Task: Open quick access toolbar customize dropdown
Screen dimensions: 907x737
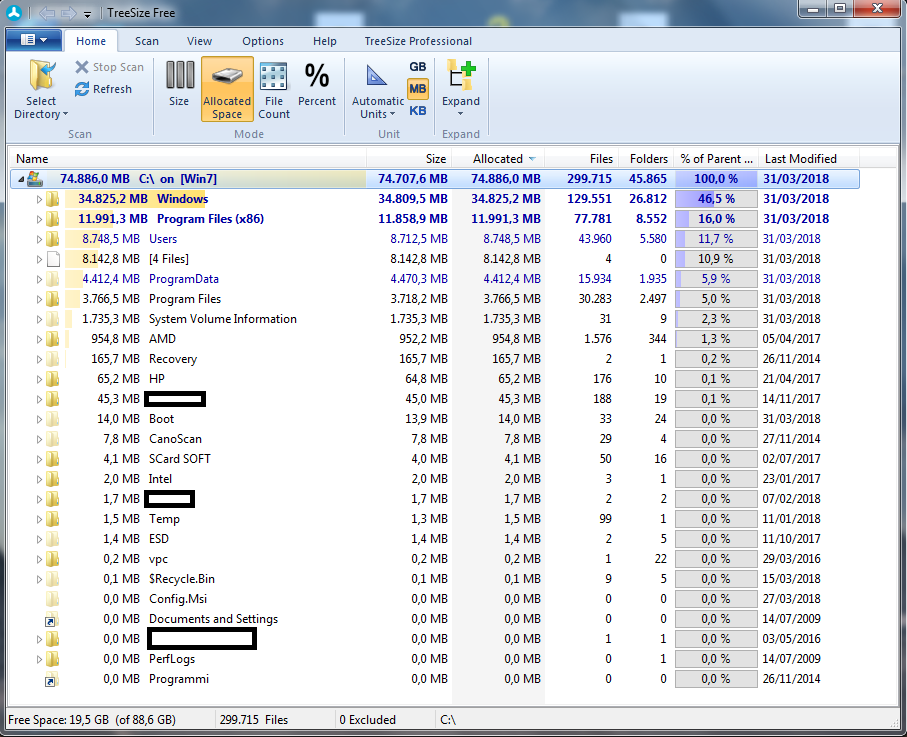Action: 87,14
